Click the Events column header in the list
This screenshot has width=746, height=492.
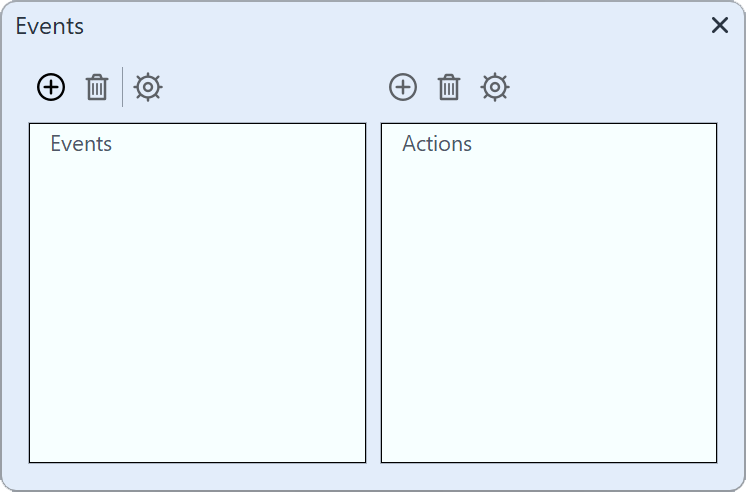pyautogui.click(x=81, y=144)
